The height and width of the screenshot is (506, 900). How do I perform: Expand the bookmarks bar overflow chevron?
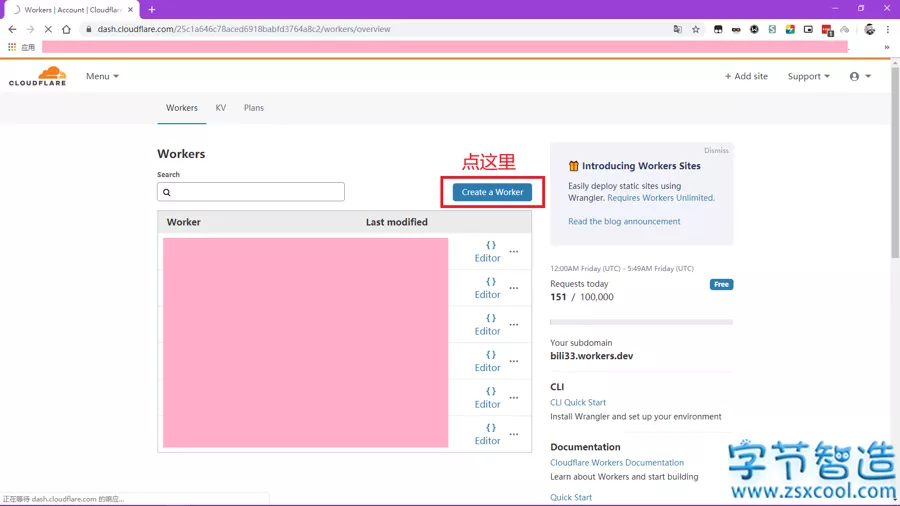point(887,47)
